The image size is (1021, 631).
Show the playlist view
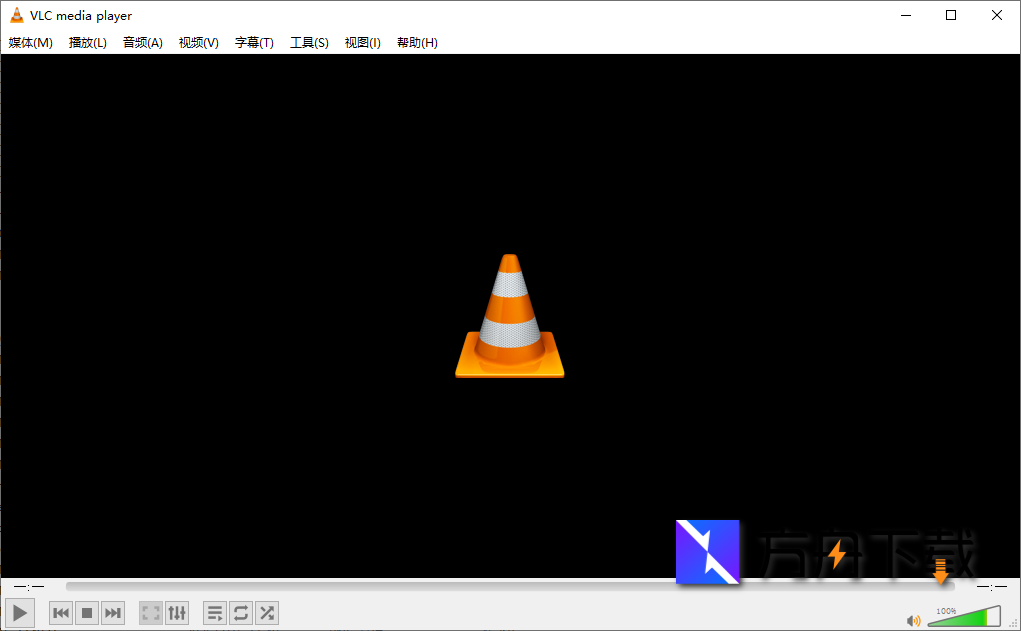click(x=214, y=612)
